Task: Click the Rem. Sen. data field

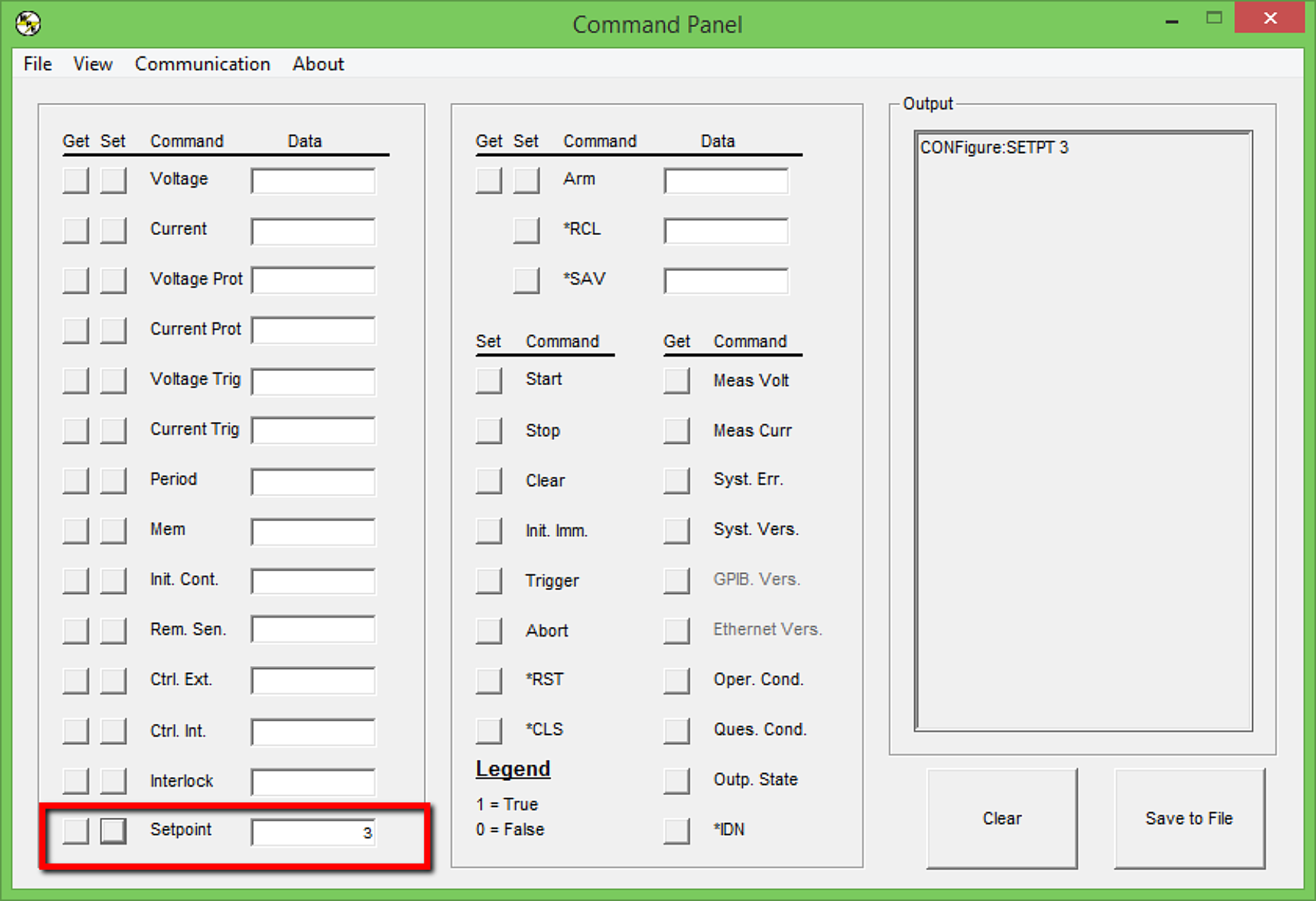Action: (x=313, y=629)
